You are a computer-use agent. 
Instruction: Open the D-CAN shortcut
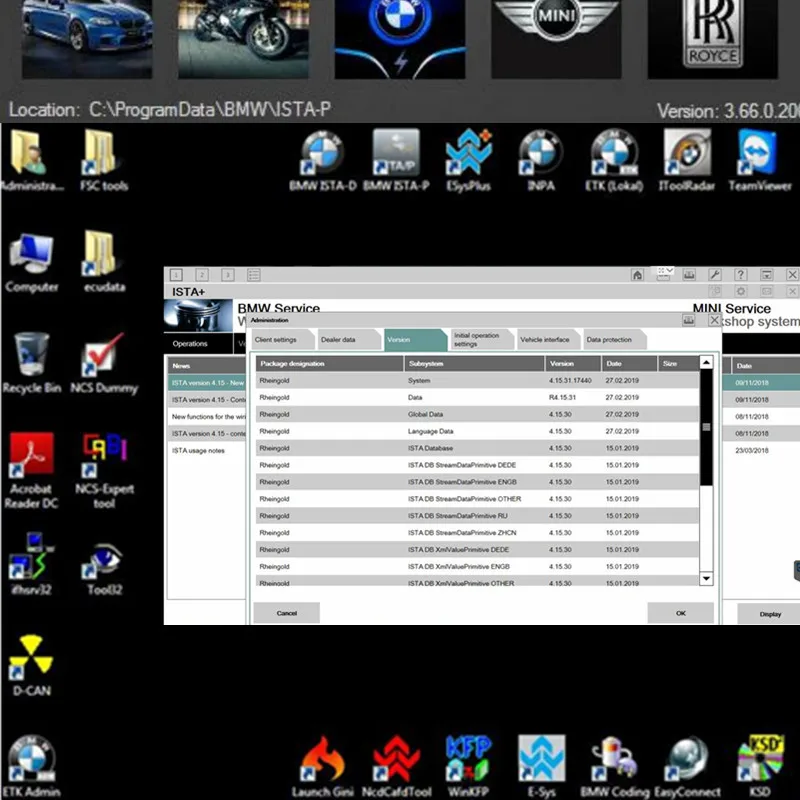32,666
